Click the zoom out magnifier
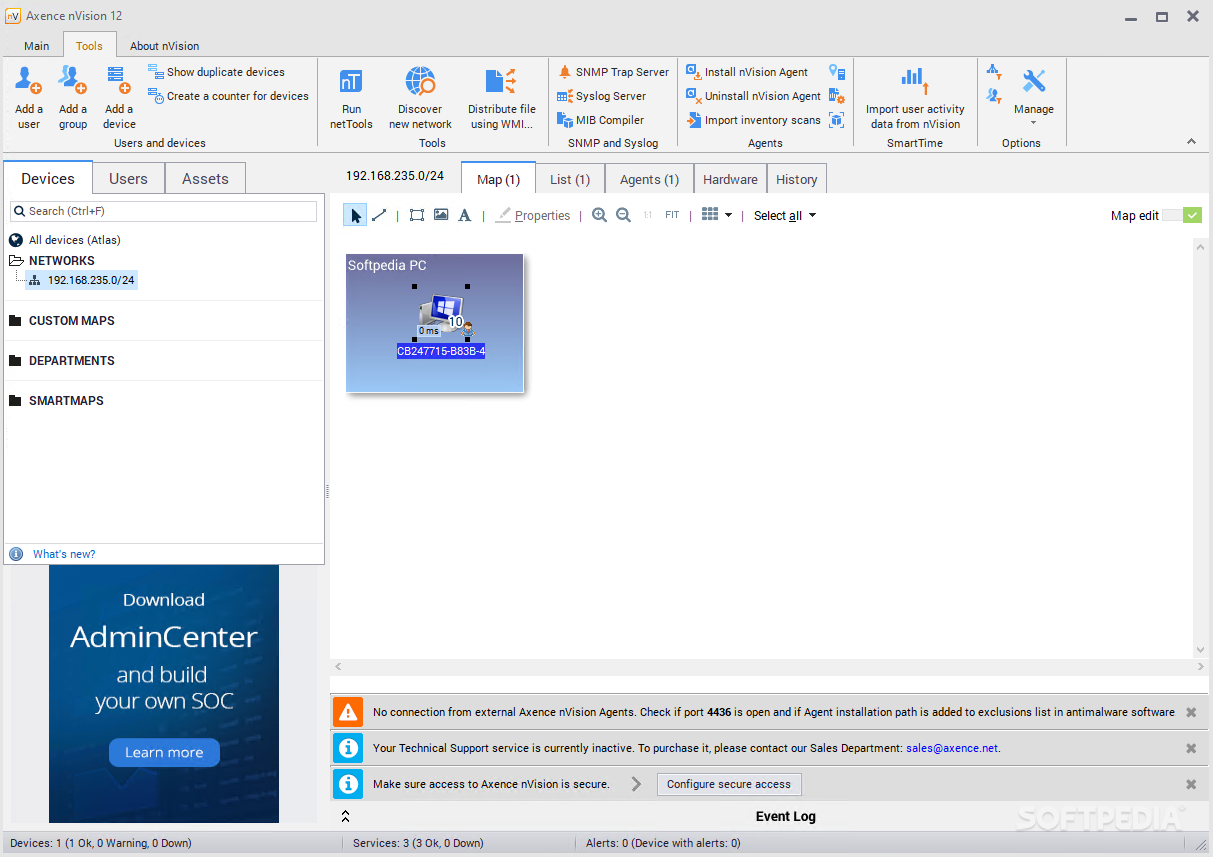Screen dimensions: 1213x857 point(623,215)
